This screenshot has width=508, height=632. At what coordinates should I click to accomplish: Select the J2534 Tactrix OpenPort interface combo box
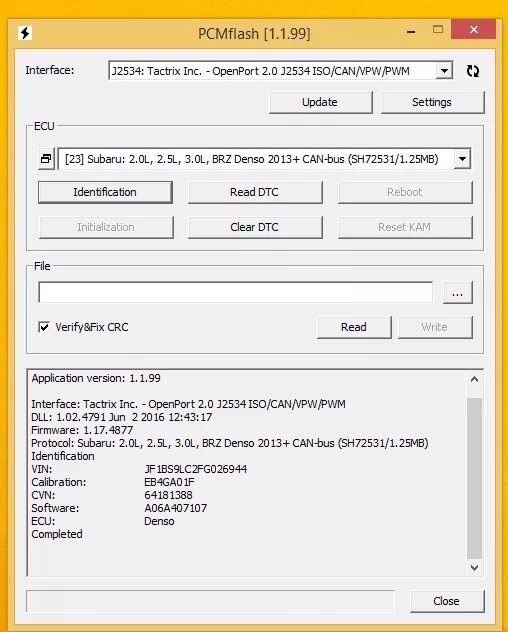[x=280, y=71]
